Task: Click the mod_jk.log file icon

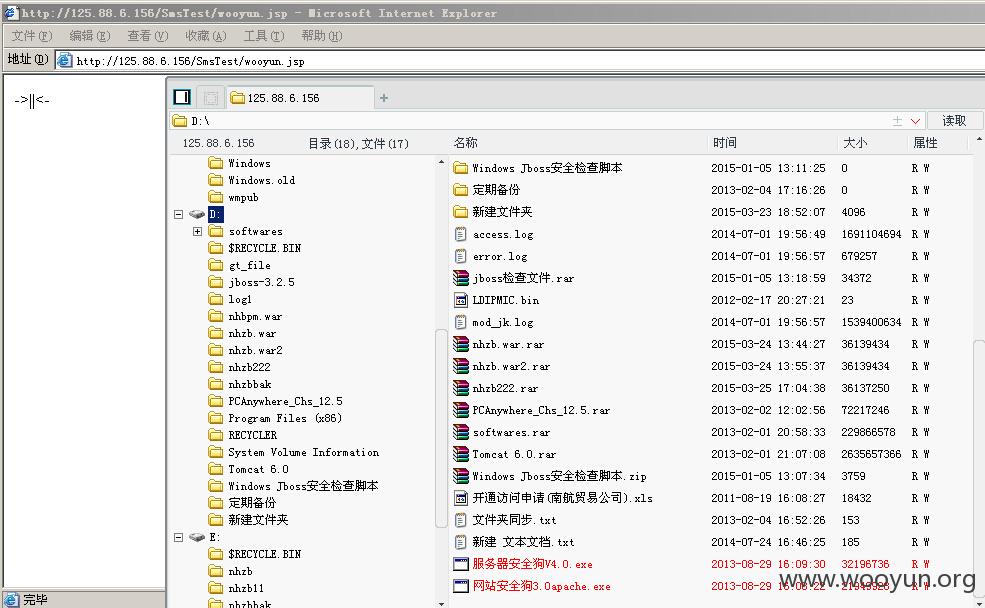Action: 460,322
